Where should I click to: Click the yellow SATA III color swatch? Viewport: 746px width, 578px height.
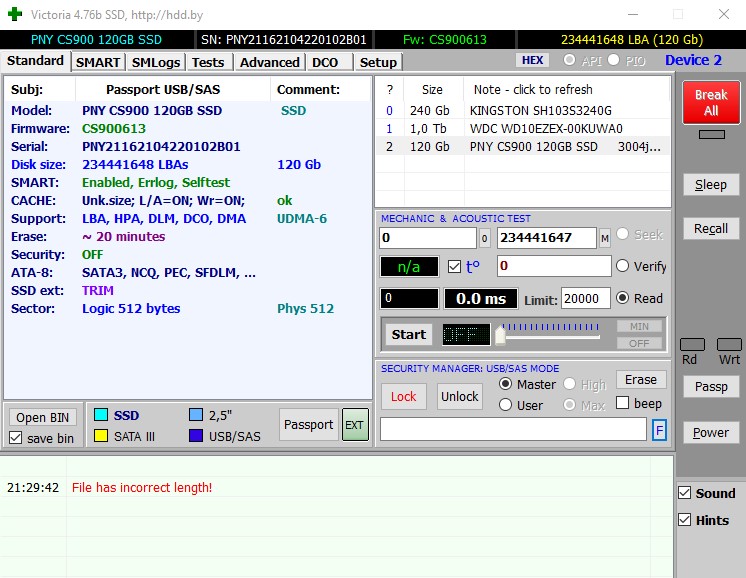(101, 436)
